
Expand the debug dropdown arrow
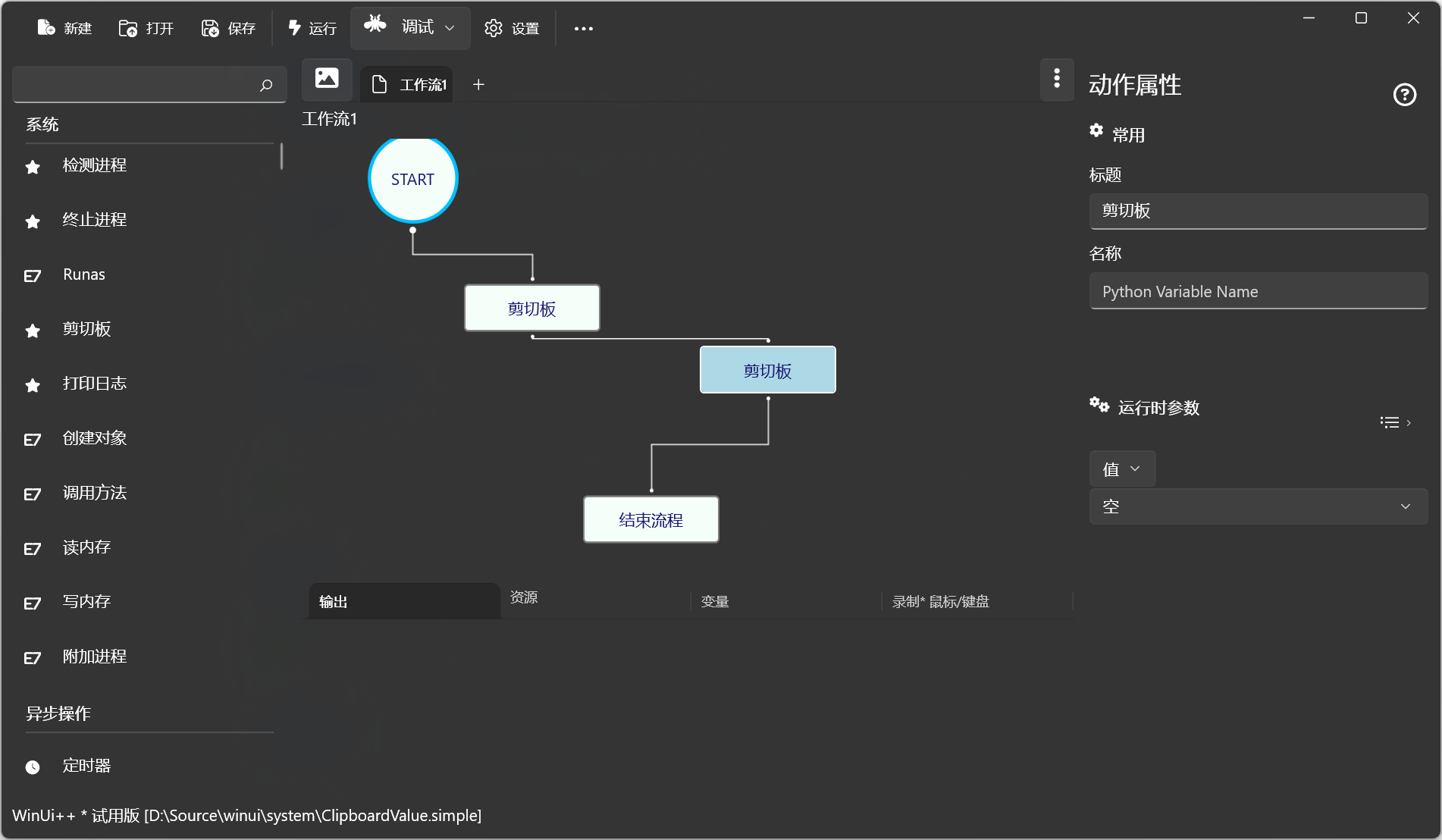(x=450, y=28)
